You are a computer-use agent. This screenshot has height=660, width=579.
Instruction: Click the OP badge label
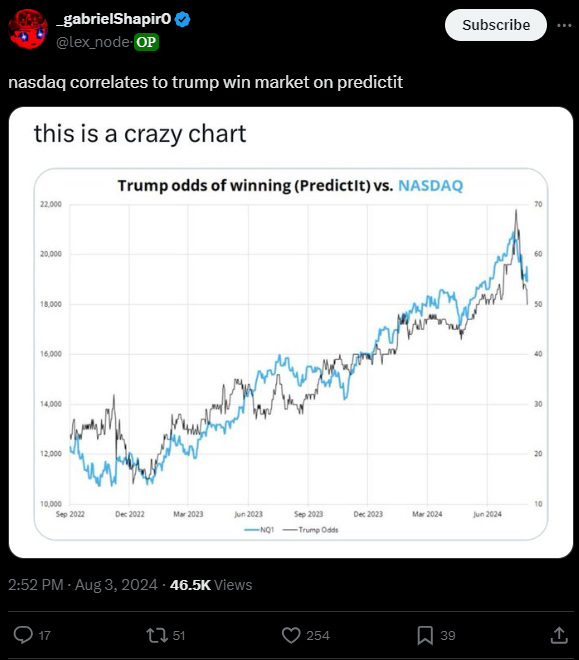146,42
